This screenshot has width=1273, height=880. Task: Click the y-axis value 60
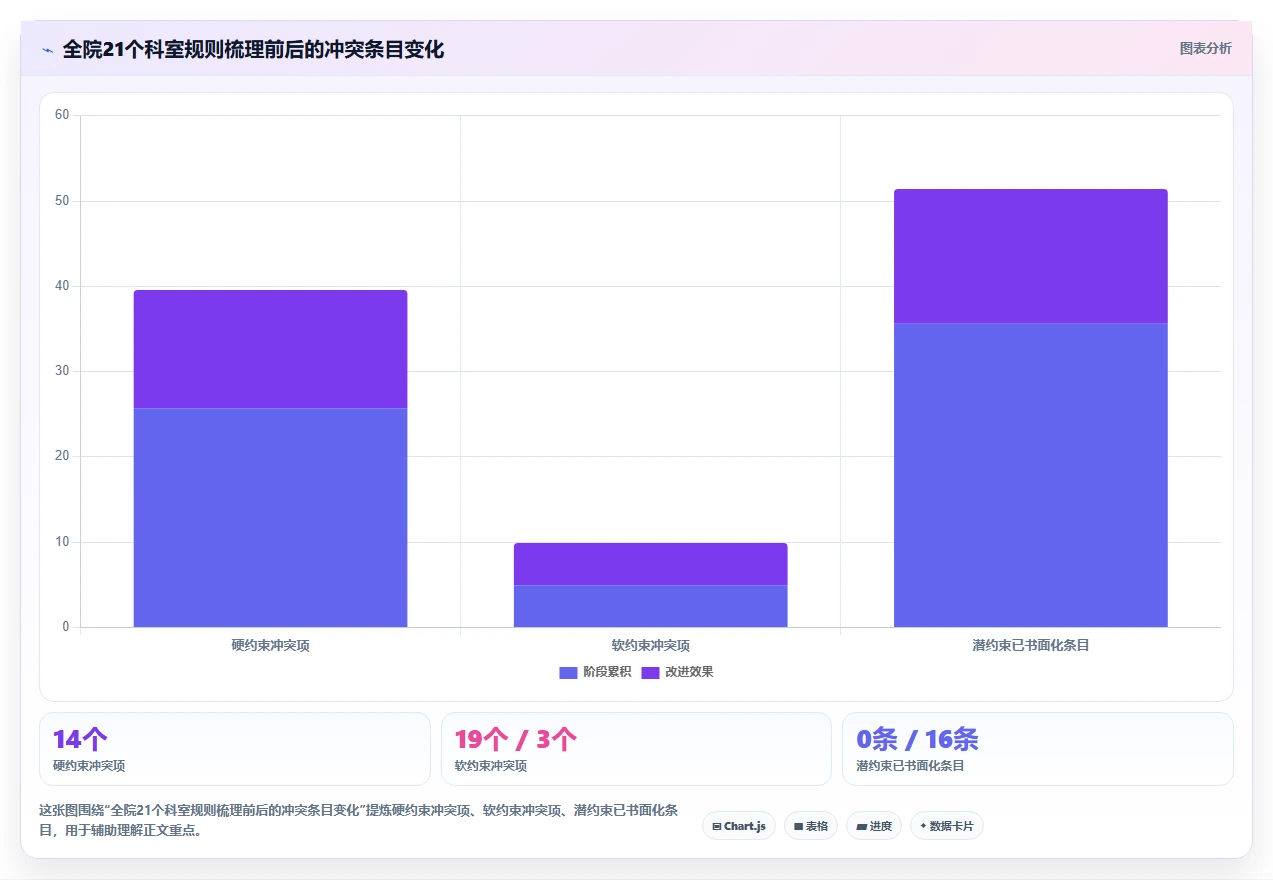click(62, 115)
